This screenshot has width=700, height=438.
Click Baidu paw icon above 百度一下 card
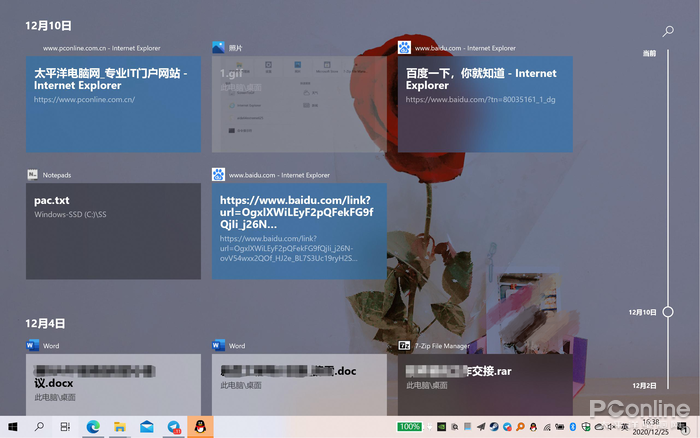coord(404,47)
